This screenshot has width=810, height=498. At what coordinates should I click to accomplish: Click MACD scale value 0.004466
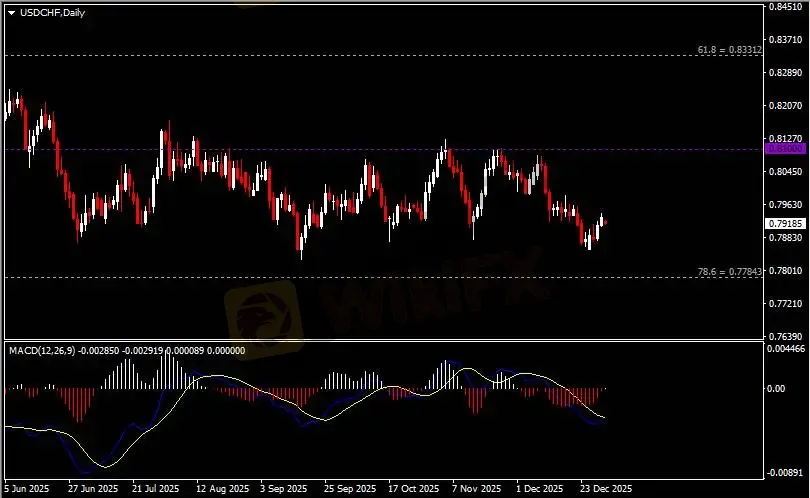(786, 349)
